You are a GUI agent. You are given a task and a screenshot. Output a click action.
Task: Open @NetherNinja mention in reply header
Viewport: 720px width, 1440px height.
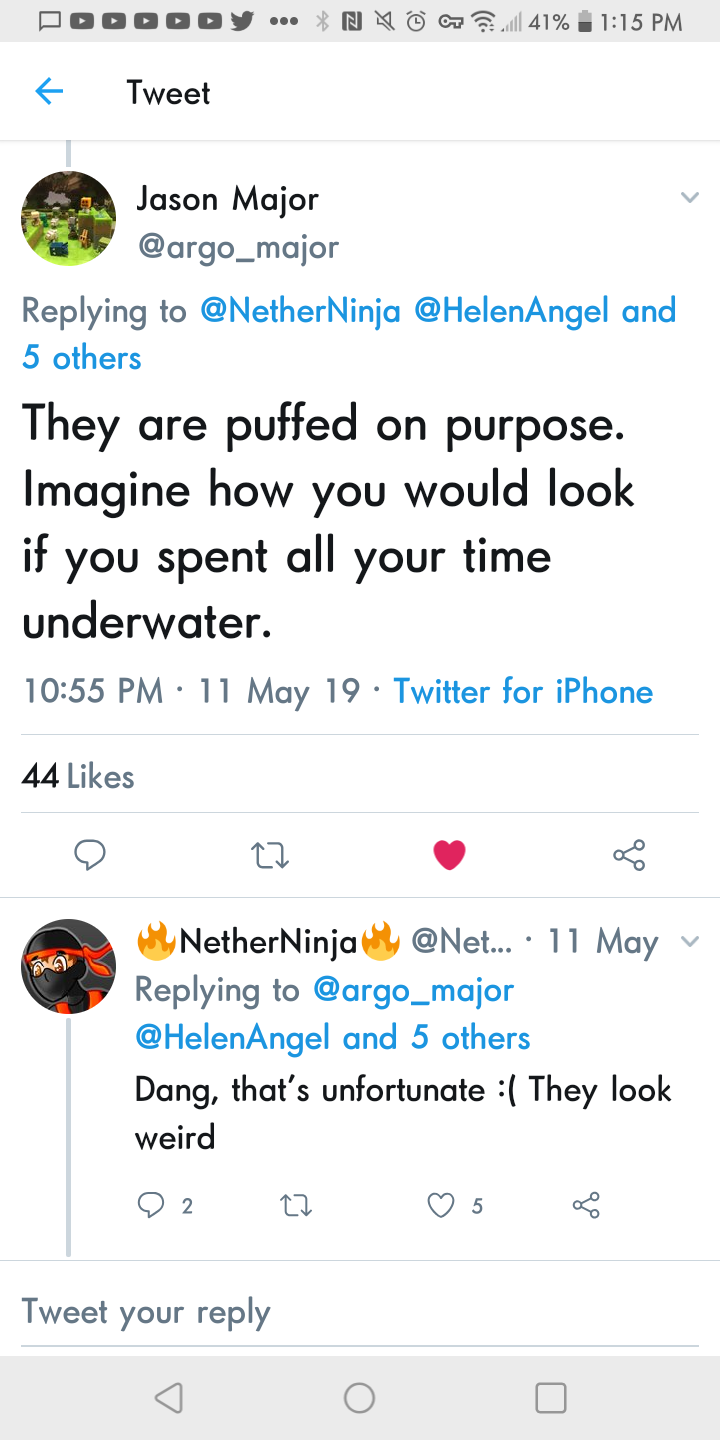pyautogui.click(x=300, y=311)
